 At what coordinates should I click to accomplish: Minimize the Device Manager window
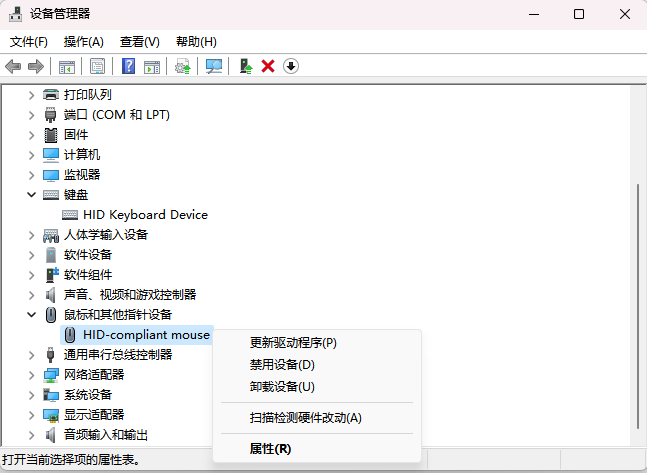point(534,14)
